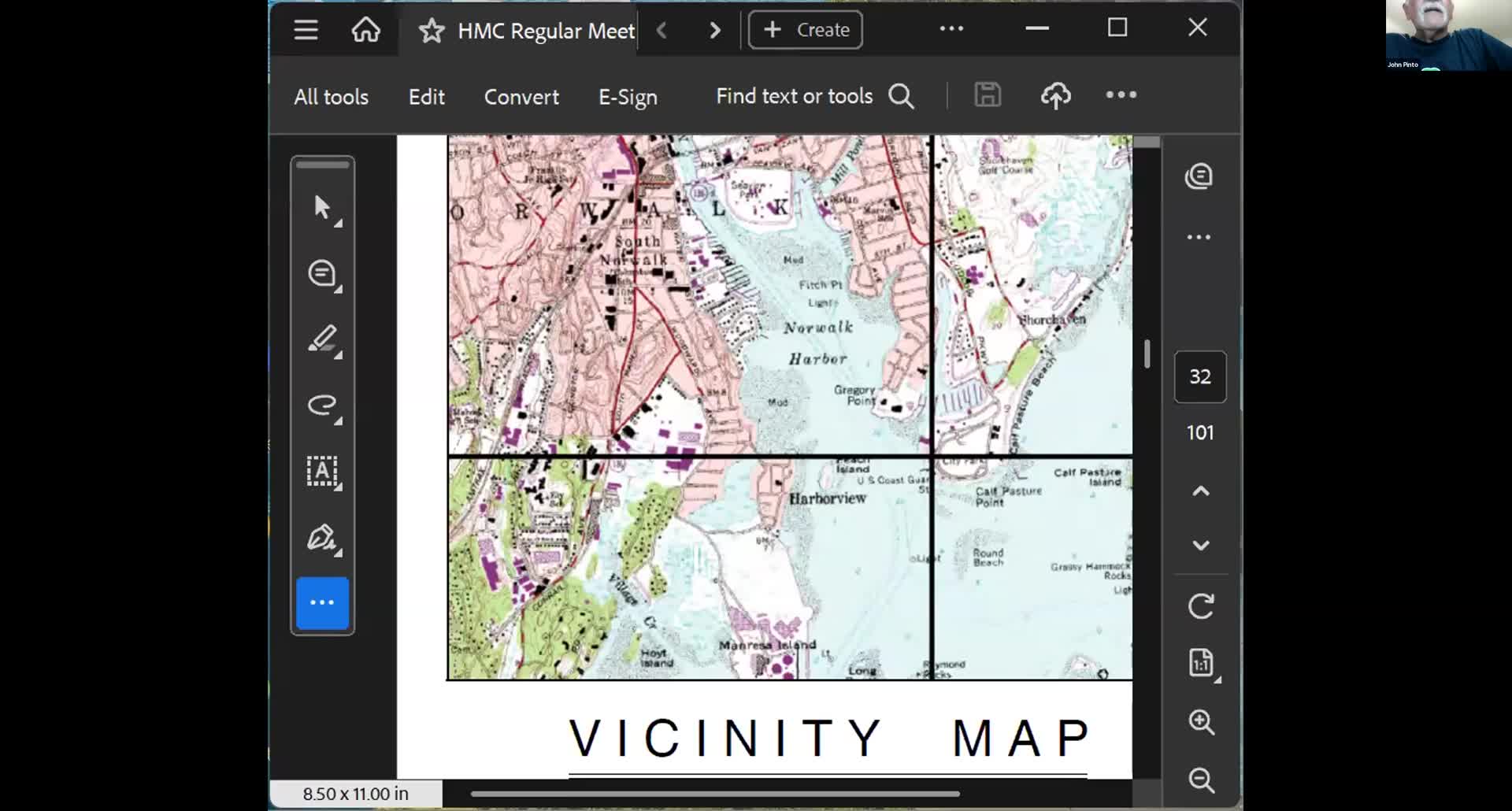Rotate the page view
The width and height of the screenshot is (1512, 811).
[1200, 606]
